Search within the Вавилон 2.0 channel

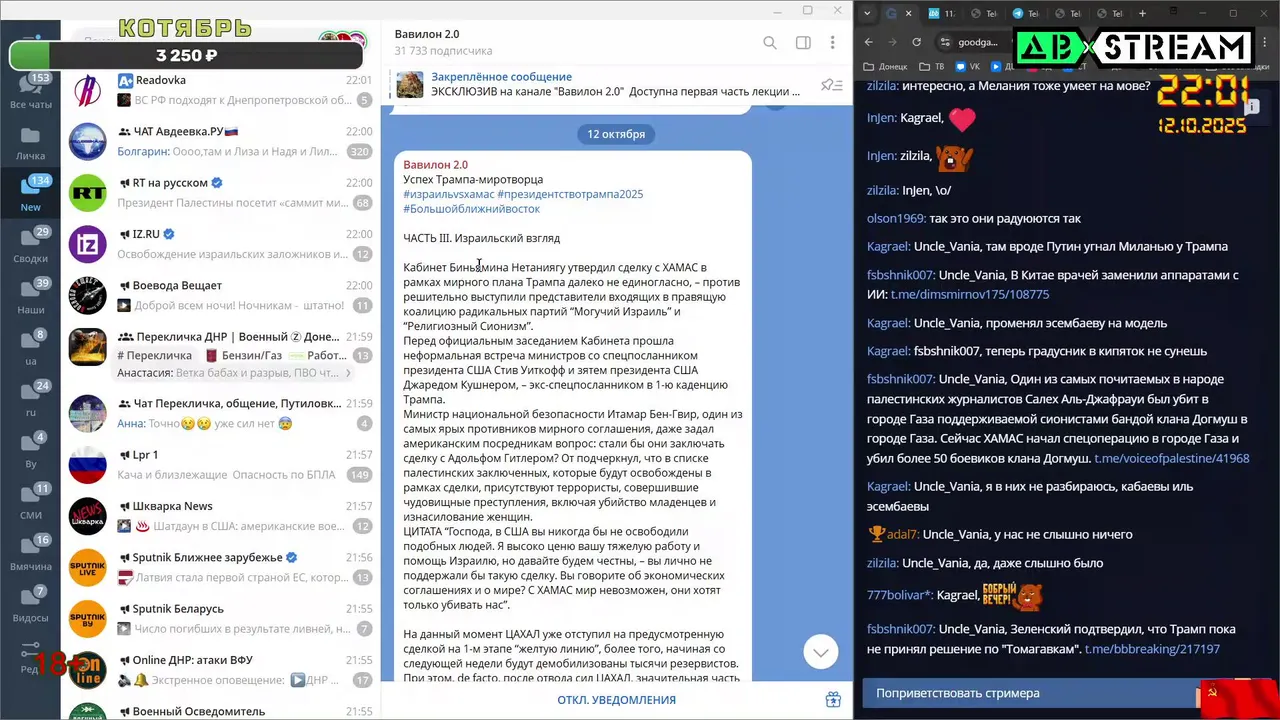click(x=770, y=43)
